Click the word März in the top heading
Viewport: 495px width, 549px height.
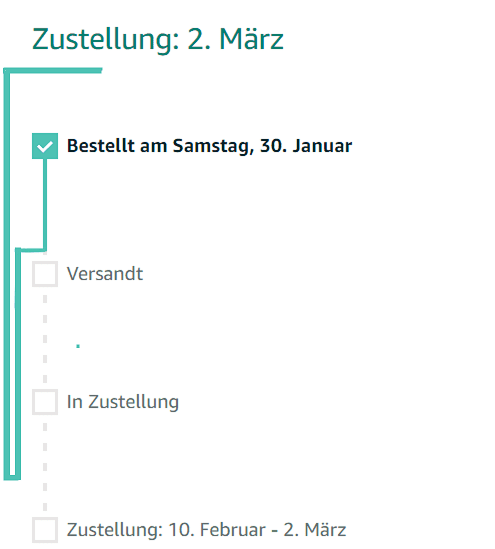(251, 39)
